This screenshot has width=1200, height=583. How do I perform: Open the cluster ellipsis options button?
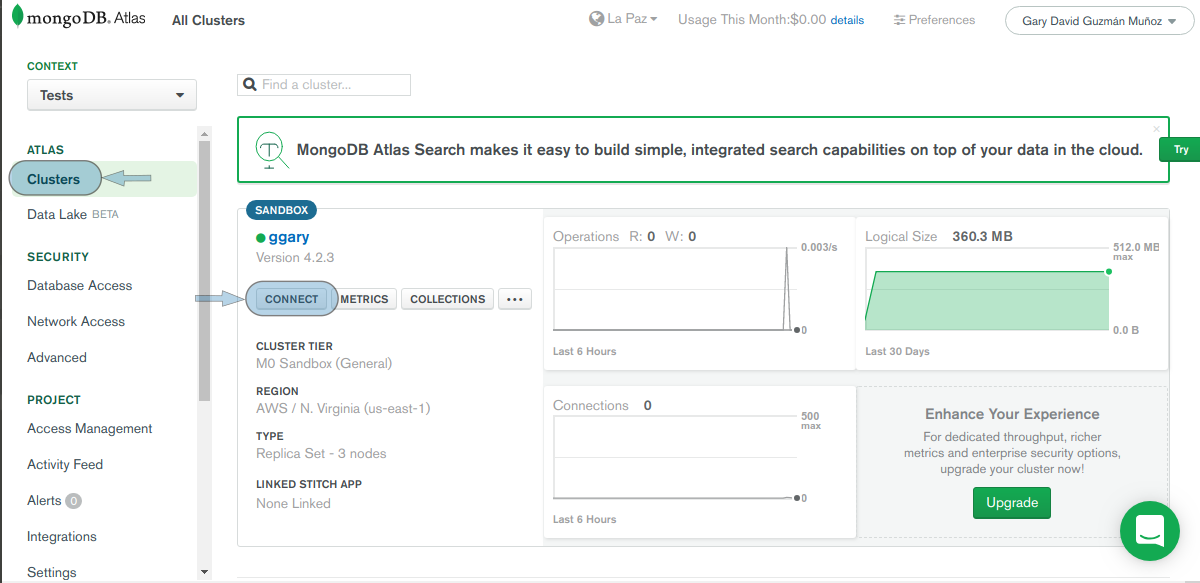(x=514, y=299)
